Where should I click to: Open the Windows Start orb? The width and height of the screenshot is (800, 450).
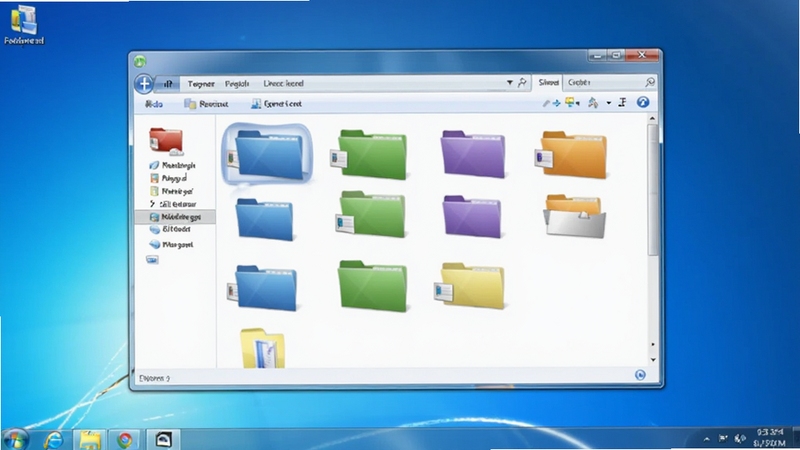(15, 439)
